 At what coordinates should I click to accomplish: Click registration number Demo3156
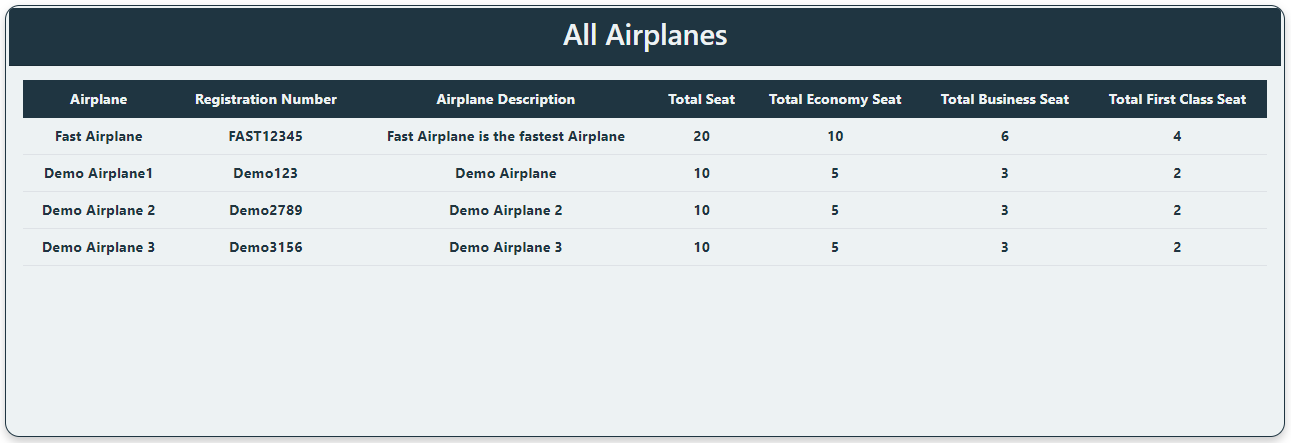(x=266, y=247)
